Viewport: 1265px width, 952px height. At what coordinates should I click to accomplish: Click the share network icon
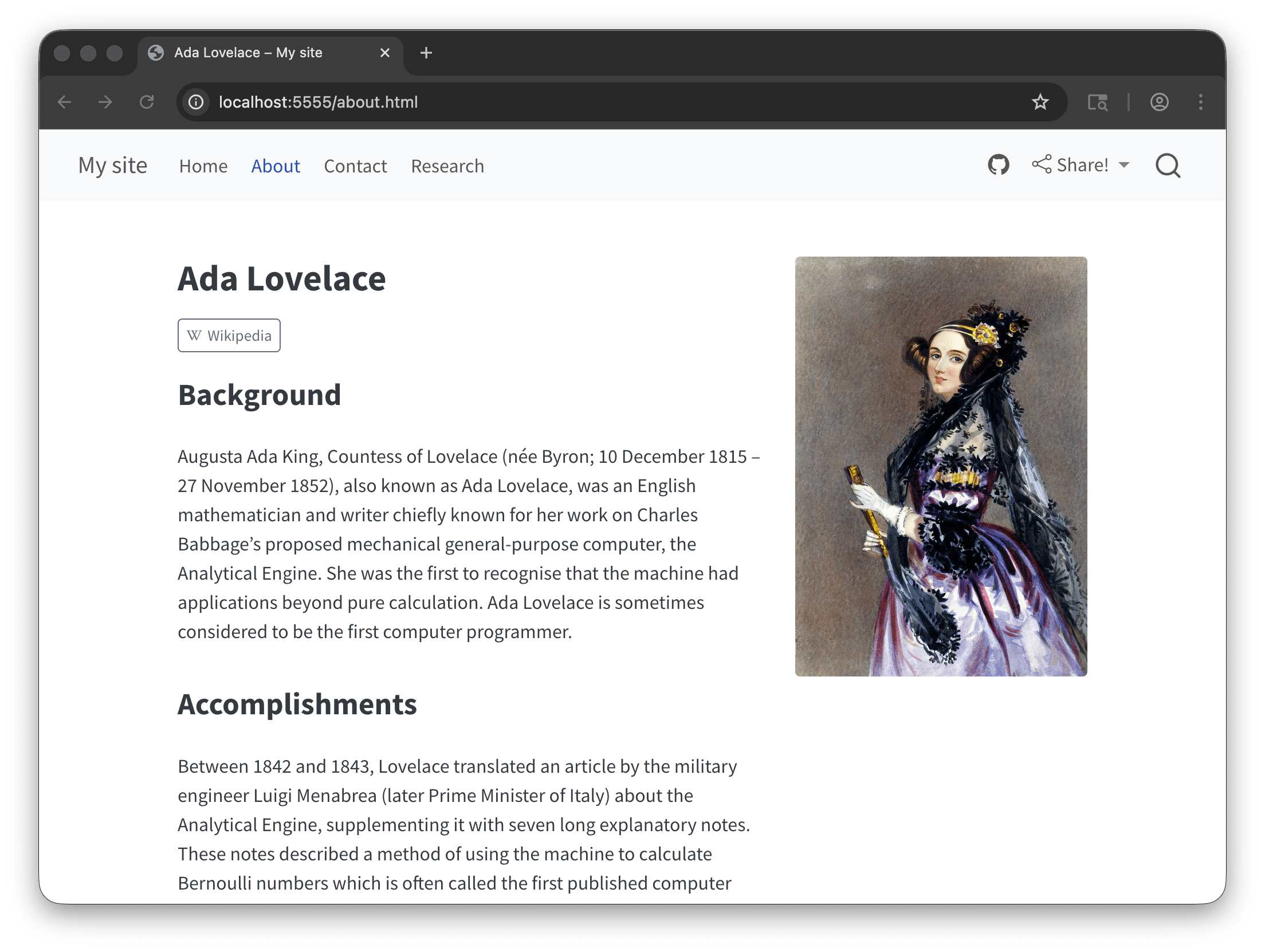click(1042, 164)
